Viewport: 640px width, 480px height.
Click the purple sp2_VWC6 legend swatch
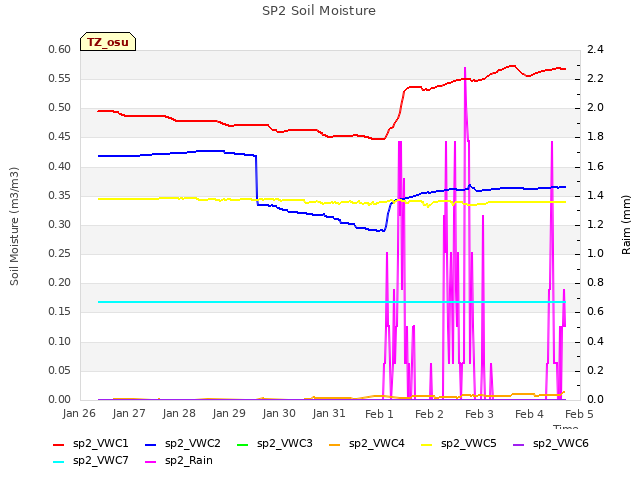[x=519, y=444]
